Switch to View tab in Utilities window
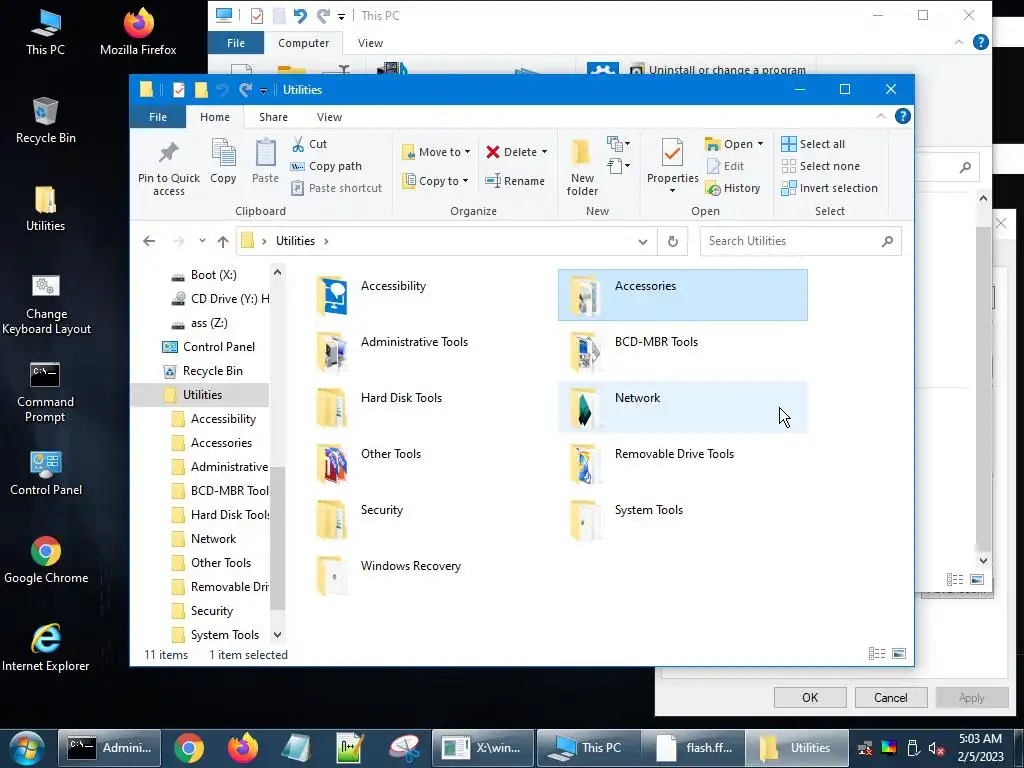This screenshot has width=1024, height=768. pos(329,117)
